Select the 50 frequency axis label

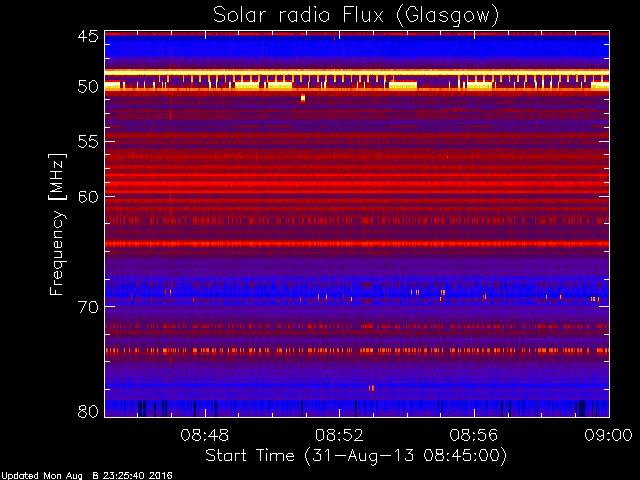point(88,87)
